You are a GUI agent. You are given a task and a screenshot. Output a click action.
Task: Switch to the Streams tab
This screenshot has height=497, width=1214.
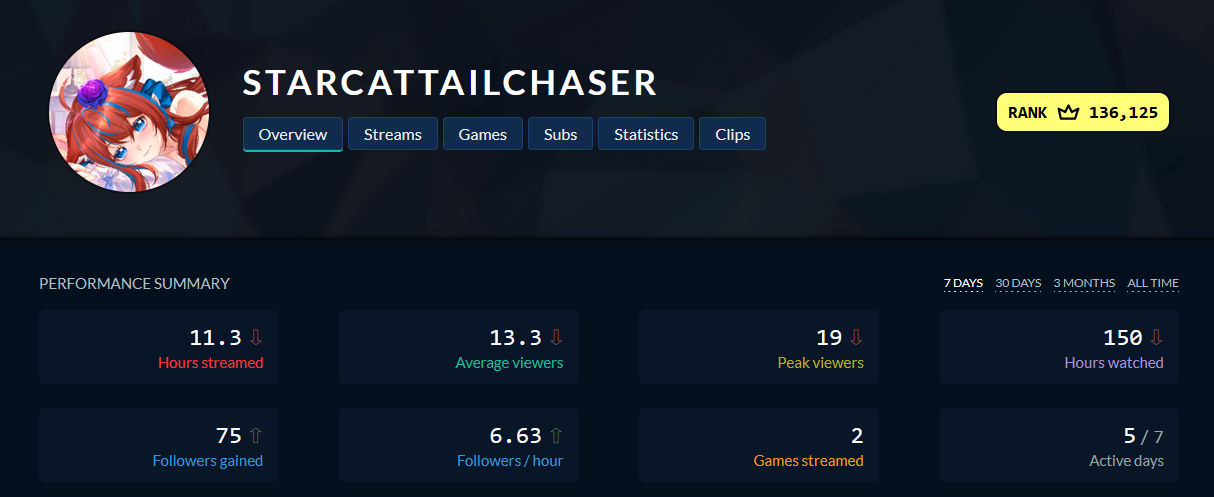point(393,134)
